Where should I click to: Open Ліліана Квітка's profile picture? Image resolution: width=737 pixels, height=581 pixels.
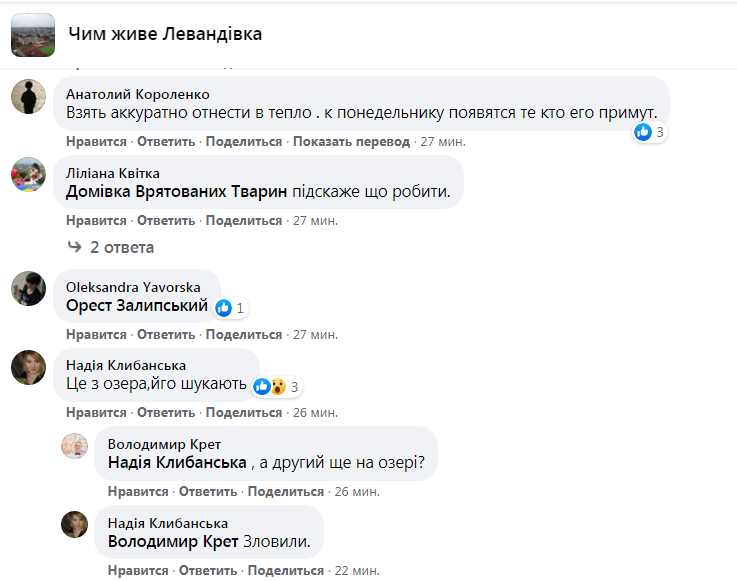[x=28, y=174]
